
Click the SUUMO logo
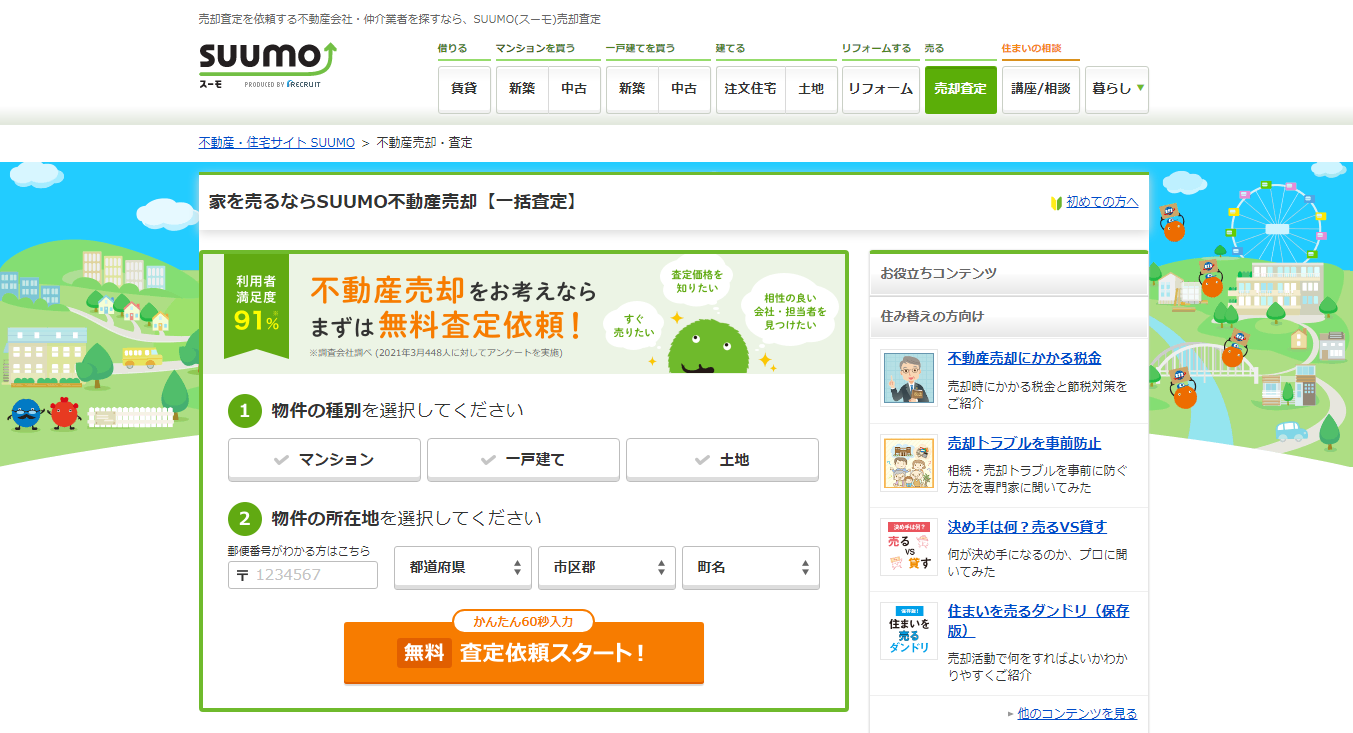[268, 66]
